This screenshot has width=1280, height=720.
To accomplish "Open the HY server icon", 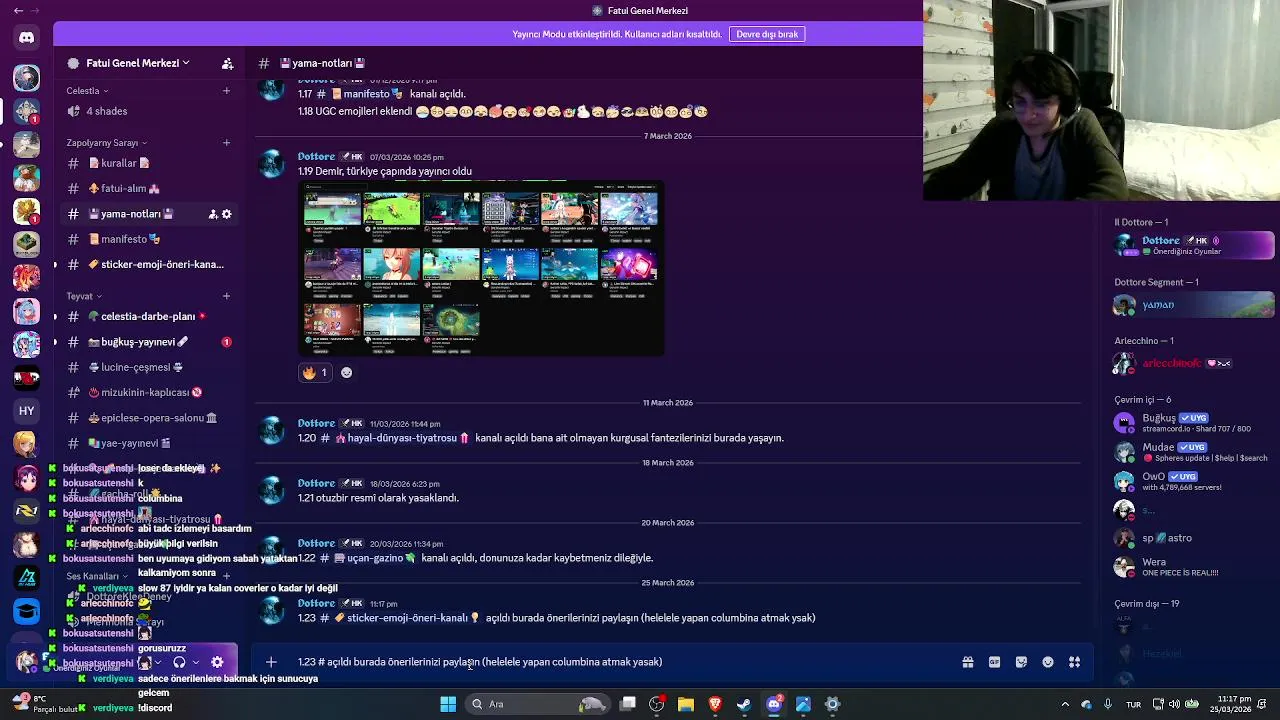I will pos(27,411).
